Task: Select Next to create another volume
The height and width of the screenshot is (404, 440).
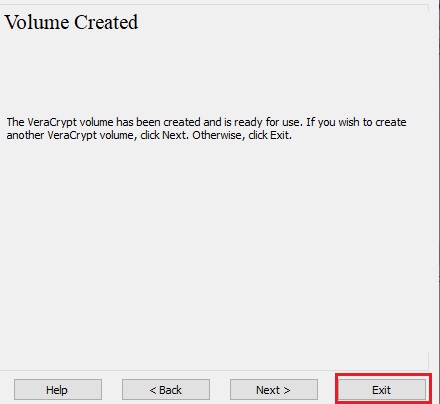Action: 274,389
